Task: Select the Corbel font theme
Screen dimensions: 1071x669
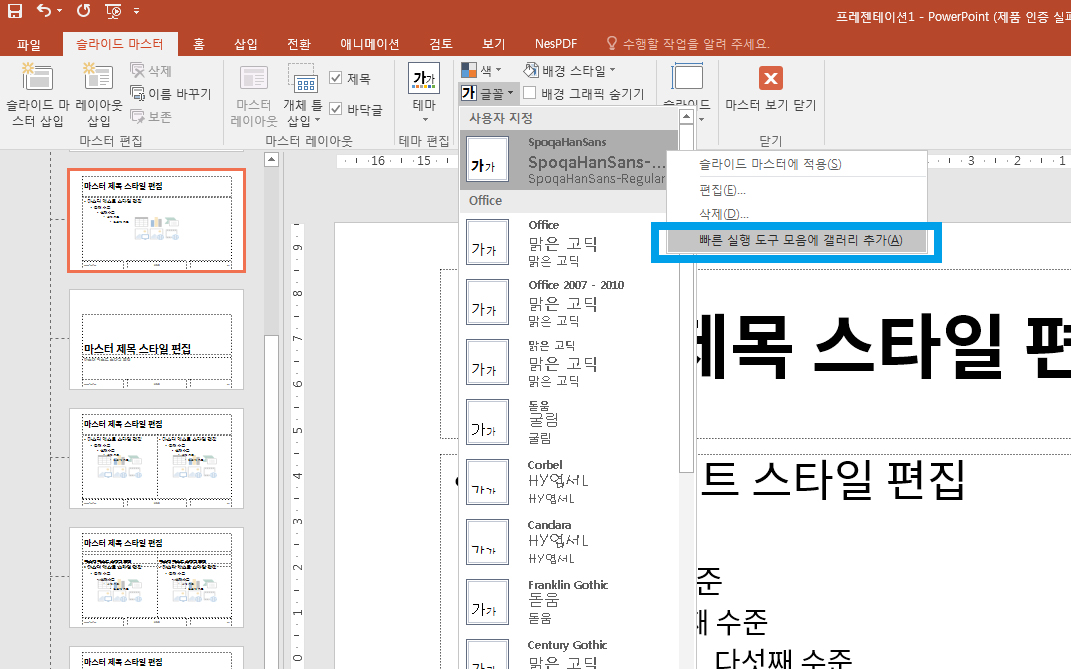Action: click(569, 482)
